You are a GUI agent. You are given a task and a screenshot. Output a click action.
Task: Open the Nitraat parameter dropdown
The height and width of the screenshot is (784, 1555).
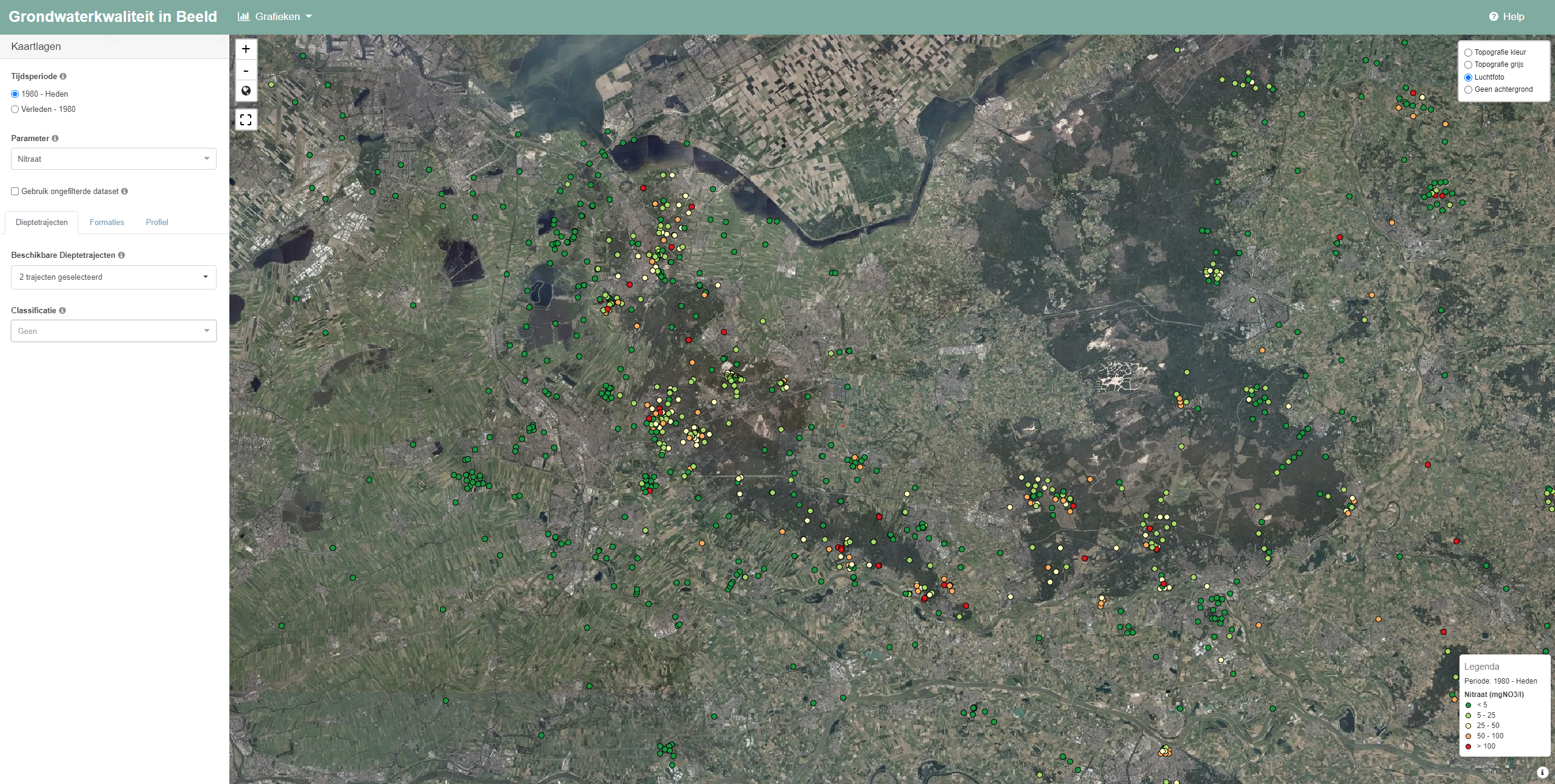point(113,159)
